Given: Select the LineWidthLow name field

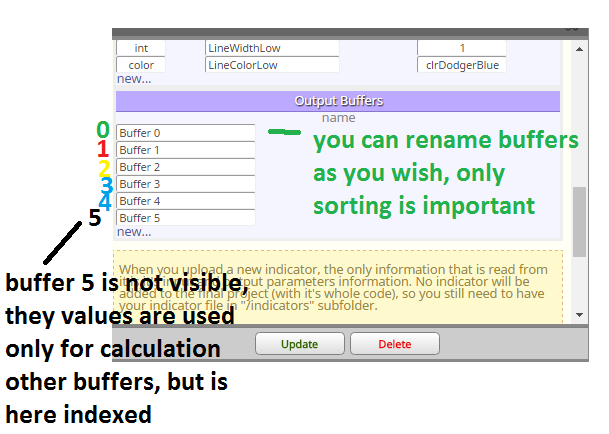Looking at the screenshot, I should pos(272,48).
